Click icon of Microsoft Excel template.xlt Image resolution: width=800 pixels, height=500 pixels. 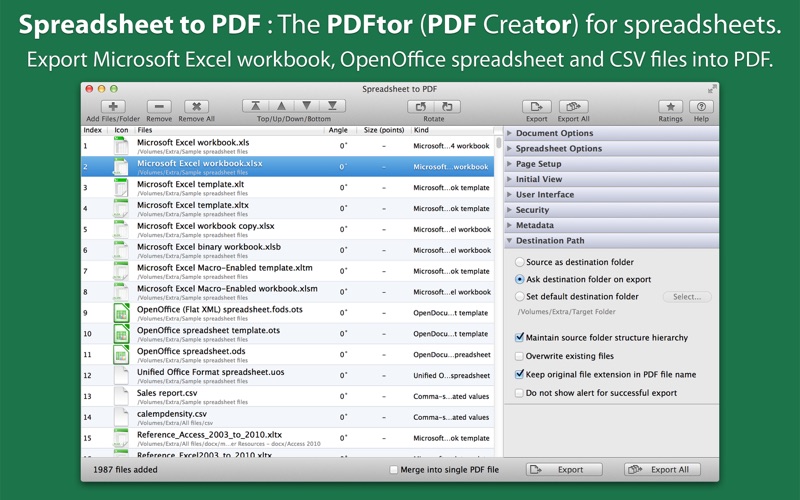click(x=121, y=188)
